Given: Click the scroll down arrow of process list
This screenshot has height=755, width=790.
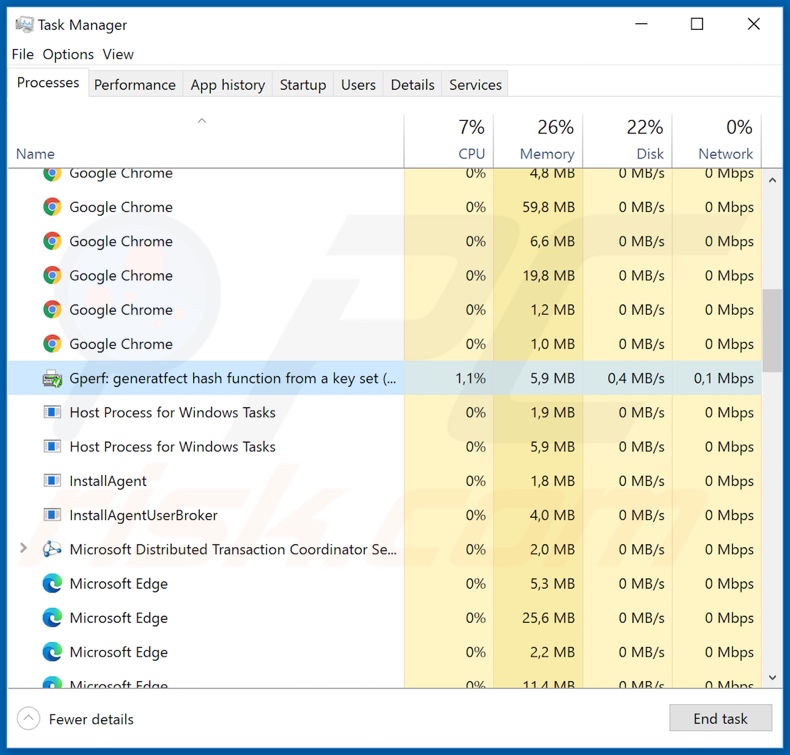Looking at the screenshot, I should (x=772, y=678).
